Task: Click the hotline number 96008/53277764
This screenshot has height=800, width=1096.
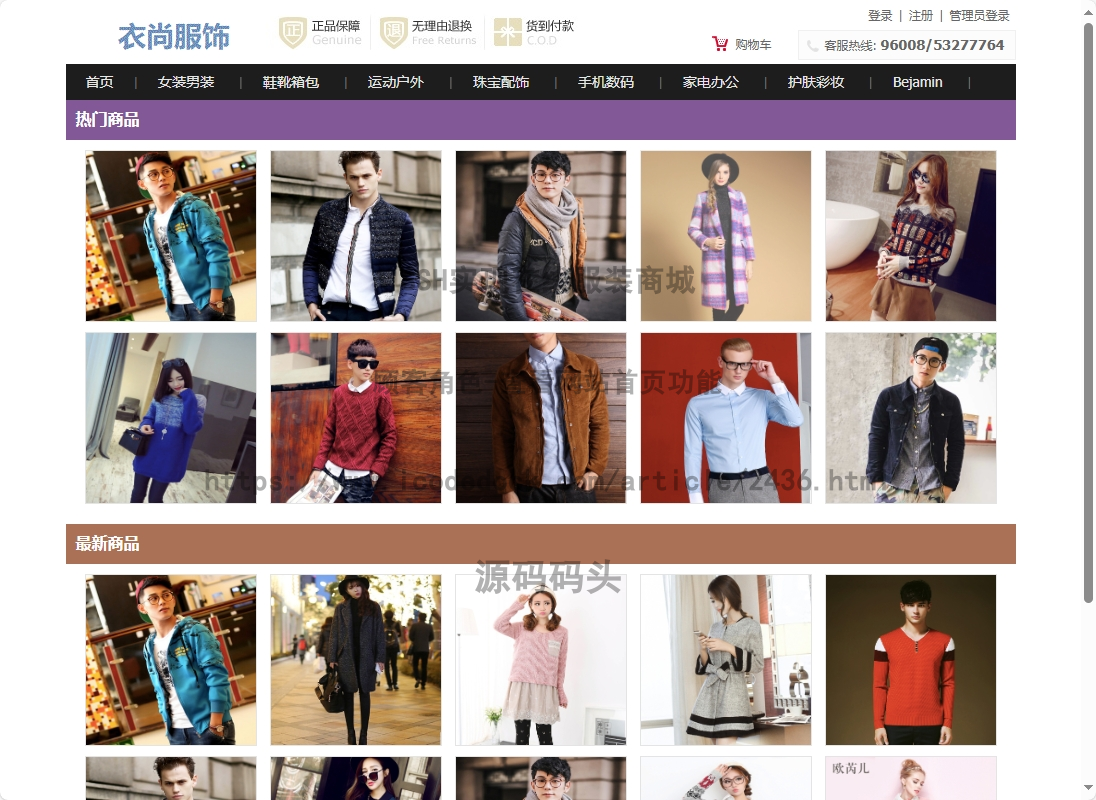Action: pyautogui.click(x=942, y=45)
